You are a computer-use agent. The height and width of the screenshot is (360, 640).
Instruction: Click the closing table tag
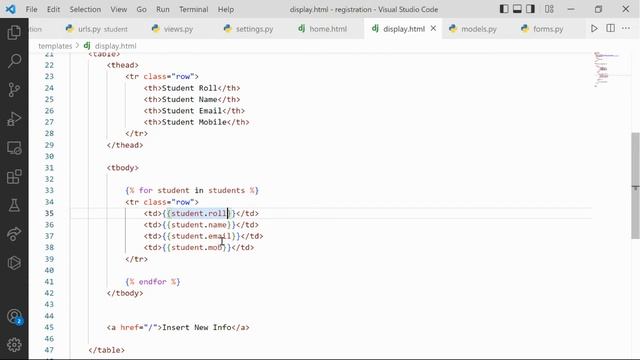point(107,351)
